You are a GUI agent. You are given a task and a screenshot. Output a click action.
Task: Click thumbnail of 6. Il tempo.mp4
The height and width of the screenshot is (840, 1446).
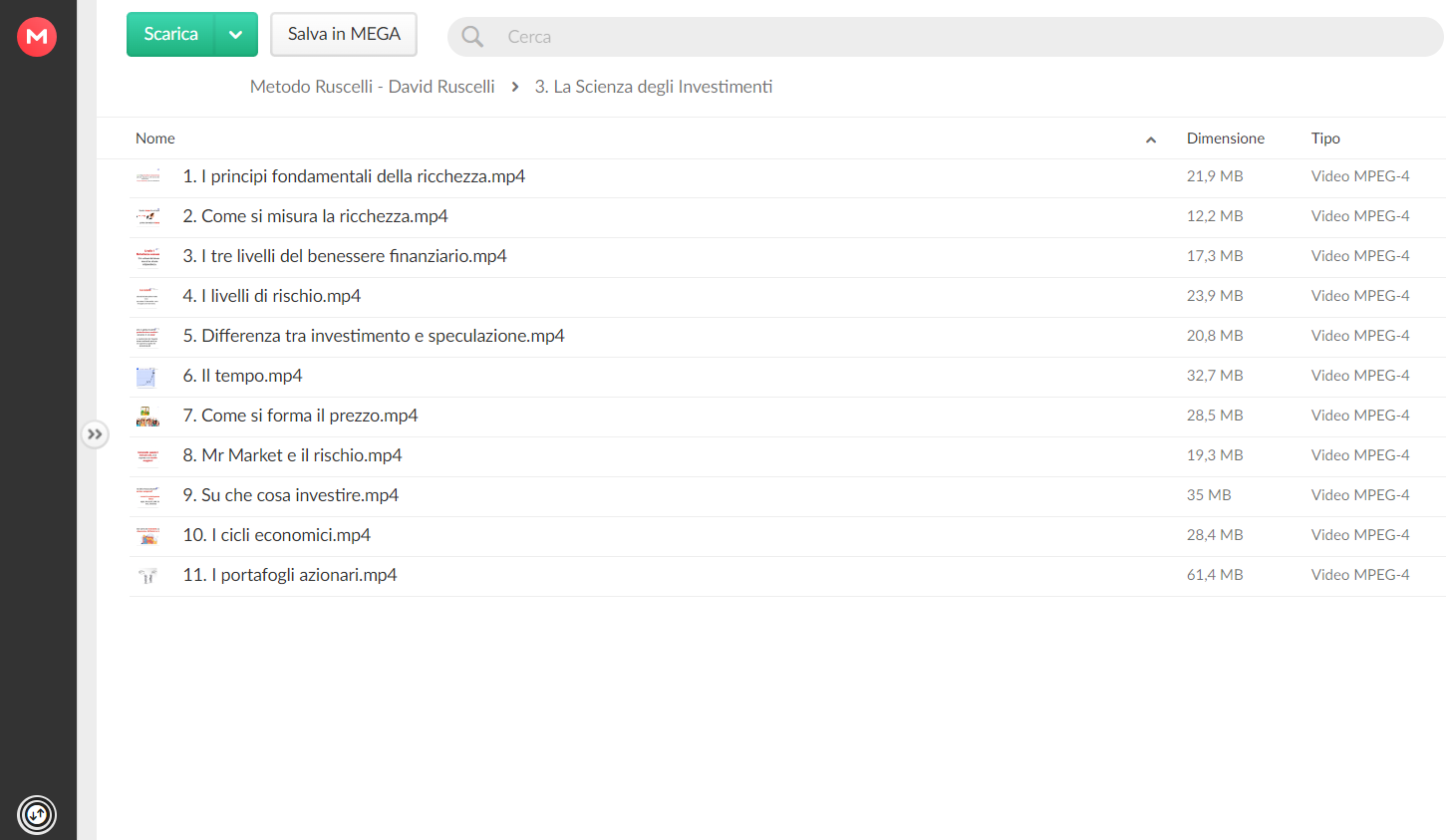pos(147,377)
